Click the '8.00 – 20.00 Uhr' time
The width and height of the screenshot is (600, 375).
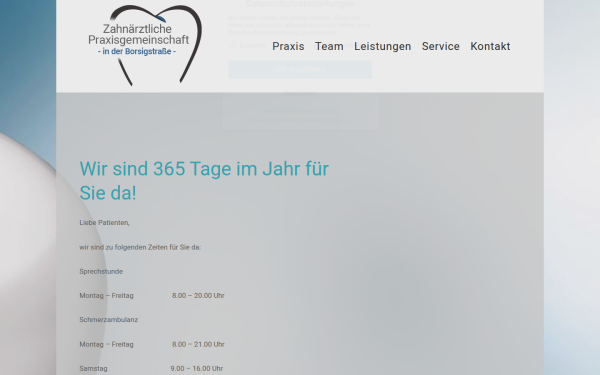(x=198, y=295)
